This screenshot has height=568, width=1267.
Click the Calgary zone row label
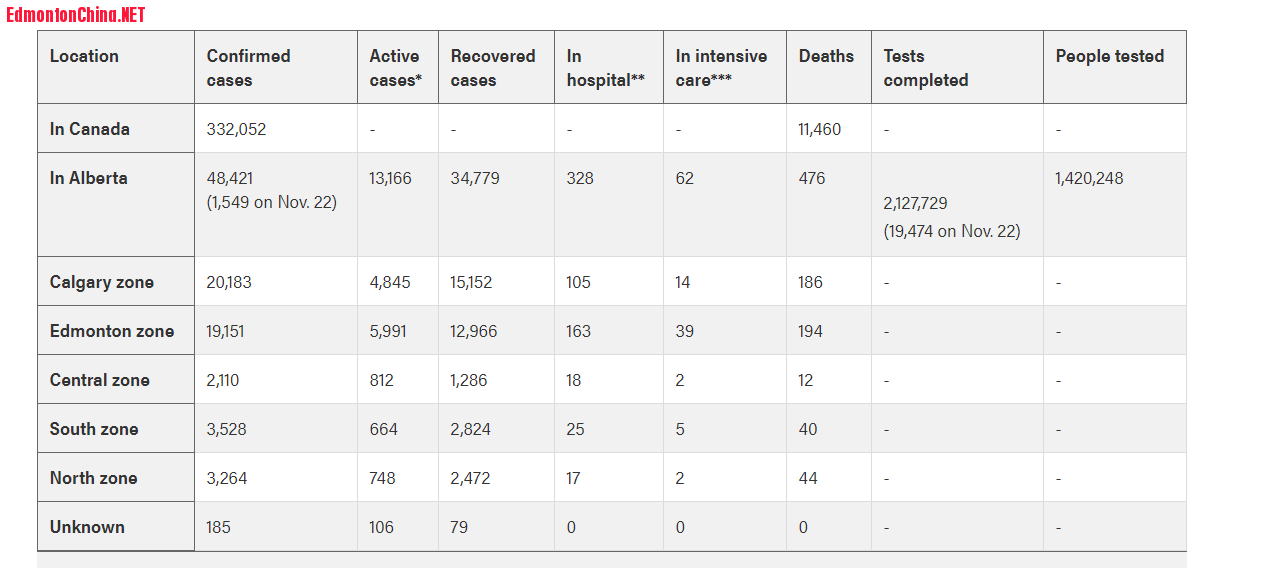(102, 282)
